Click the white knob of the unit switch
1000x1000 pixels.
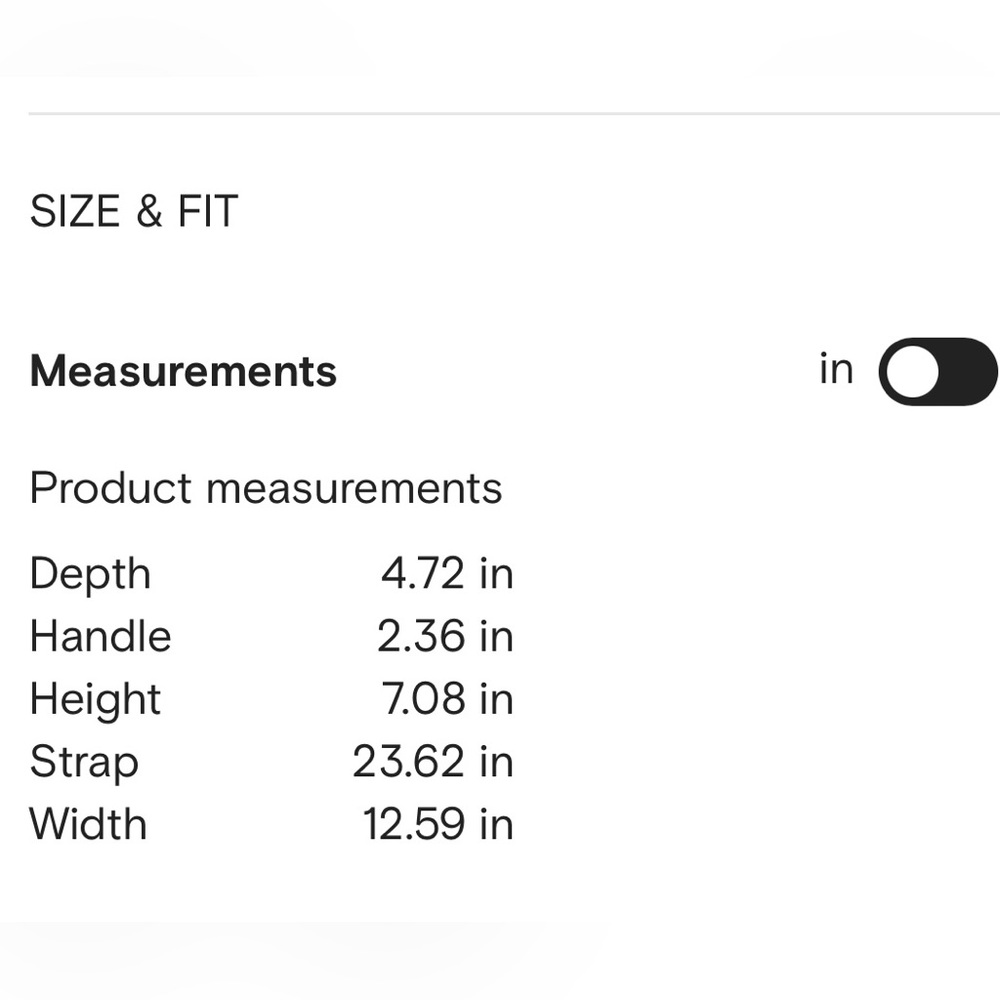(x=913, y=371)
